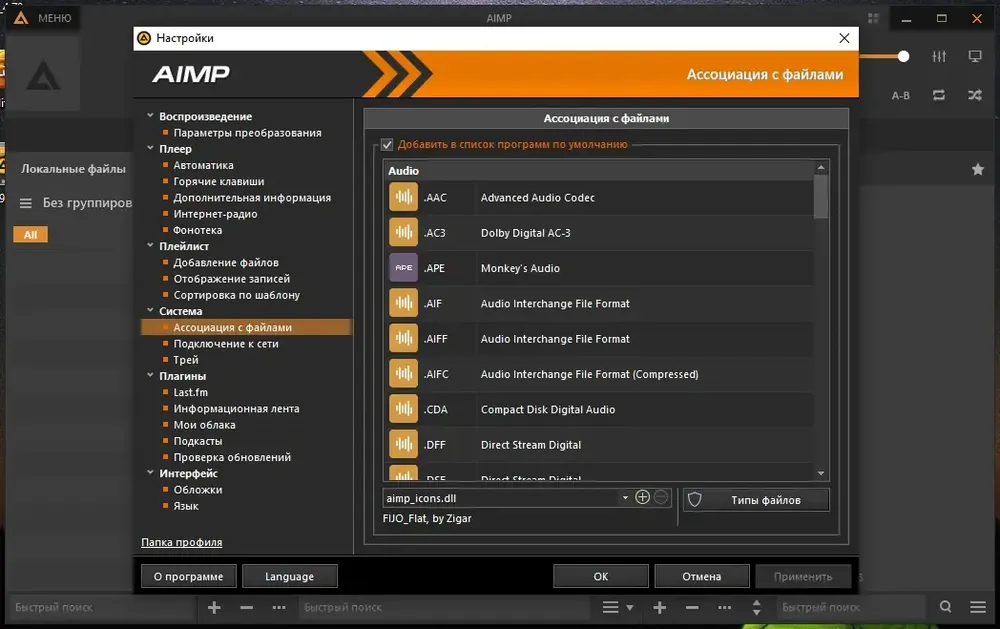
Task: Click the .AIFC file type icon
Action: [403, 374]
